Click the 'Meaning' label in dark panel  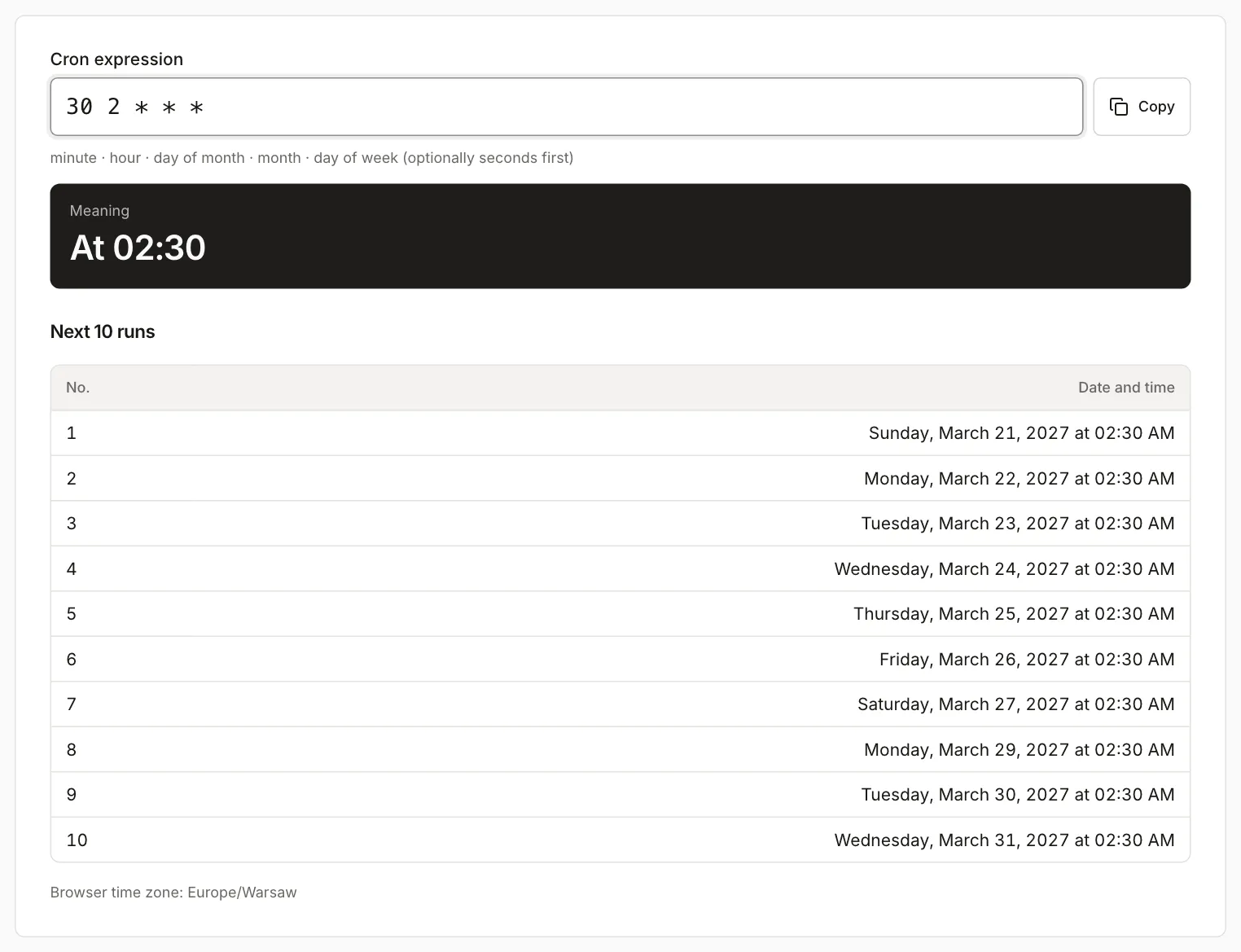(x=99, y=211)
